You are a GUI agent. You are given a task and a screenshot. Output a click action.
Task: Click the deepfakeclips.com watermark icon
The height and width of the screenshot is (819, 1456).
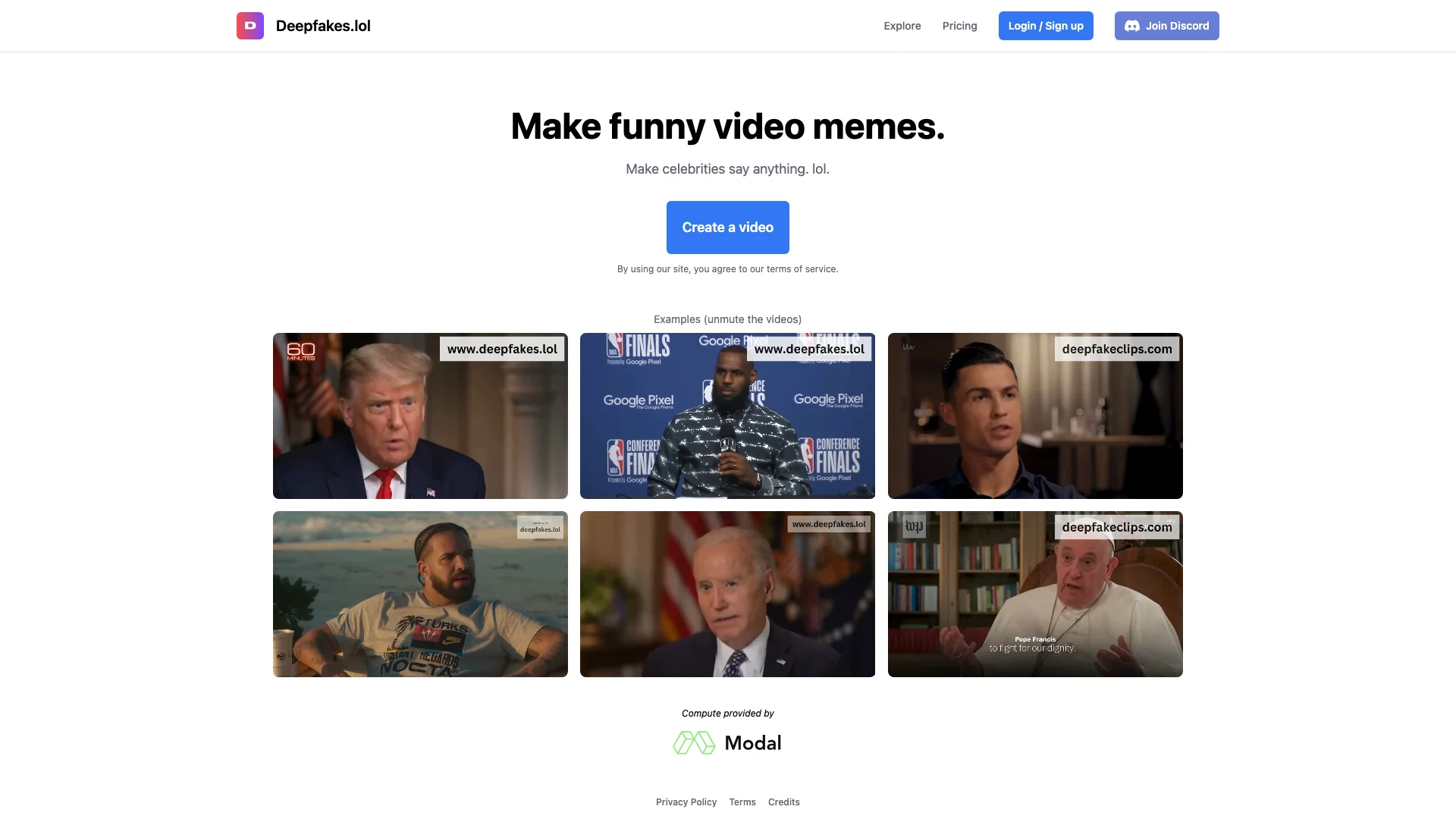(x=1117, y=348)
